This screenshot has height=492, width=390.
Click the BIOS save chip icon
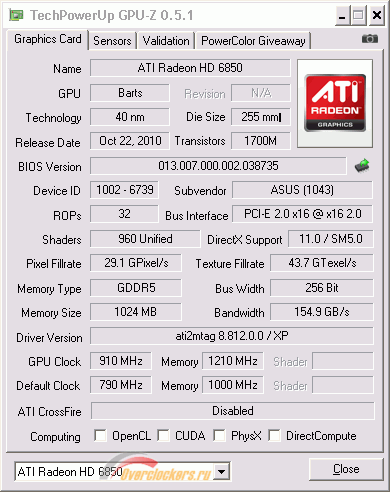(362, 166)
